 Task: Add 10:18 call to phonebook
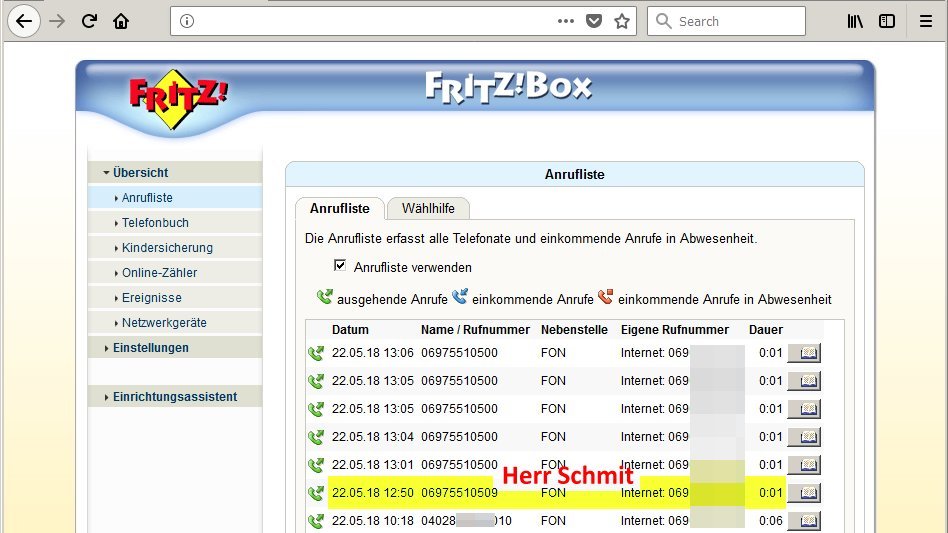804,521
